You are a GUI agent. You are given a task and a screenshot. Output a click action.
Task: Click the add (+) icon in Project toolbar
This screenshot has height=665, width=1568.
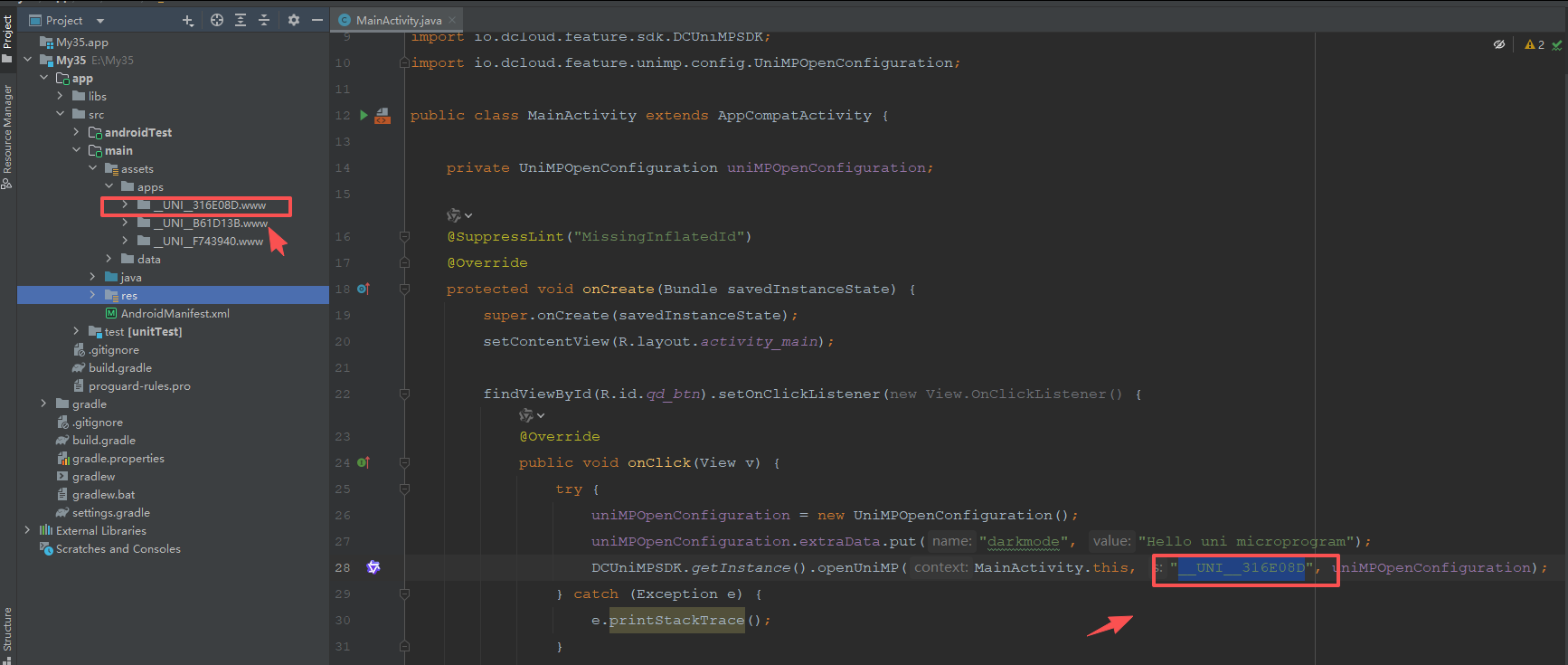(x=188, y=20)
